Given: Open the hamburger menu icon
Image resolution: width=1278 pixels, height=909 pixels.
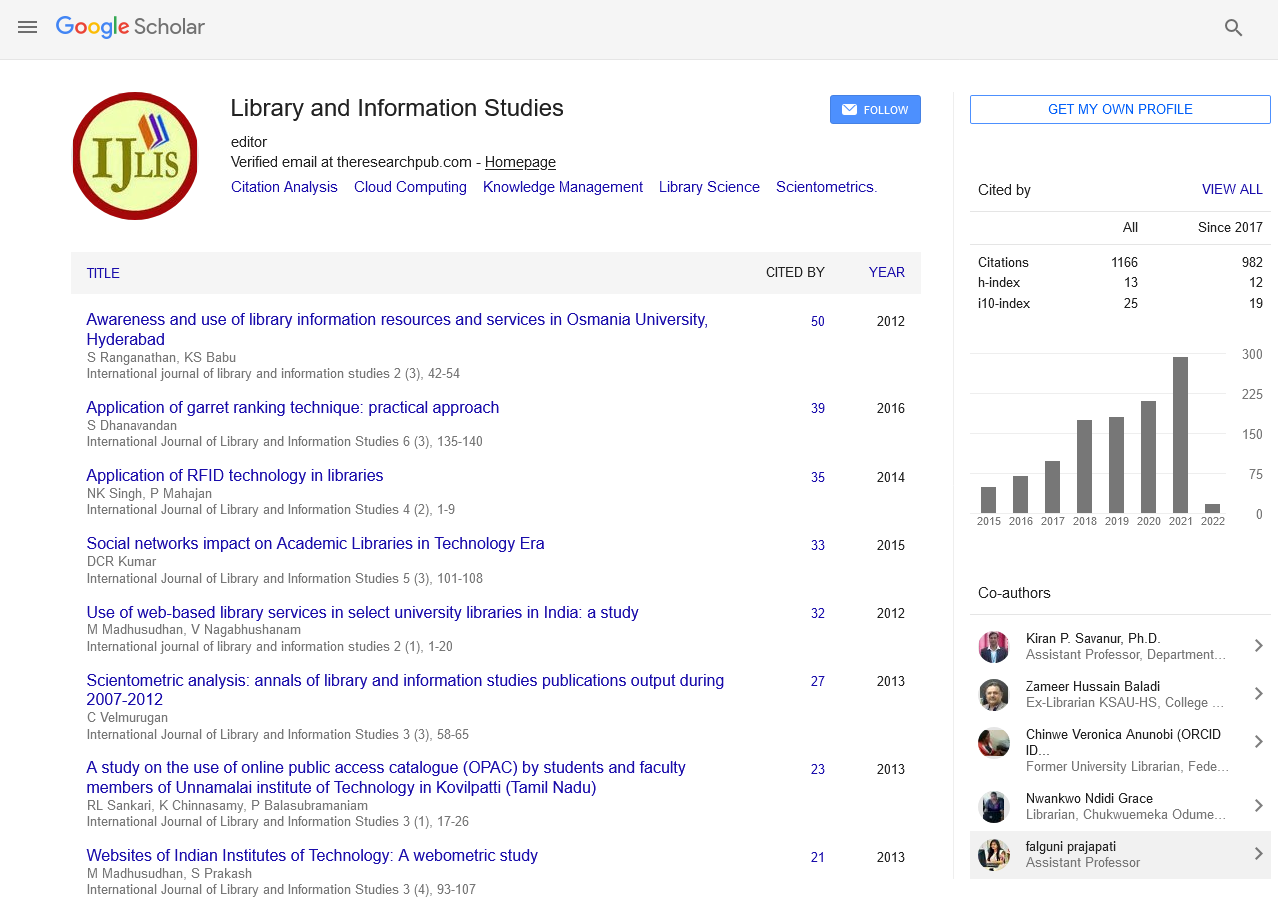Looking at the screenshot, I should [28, 27].
